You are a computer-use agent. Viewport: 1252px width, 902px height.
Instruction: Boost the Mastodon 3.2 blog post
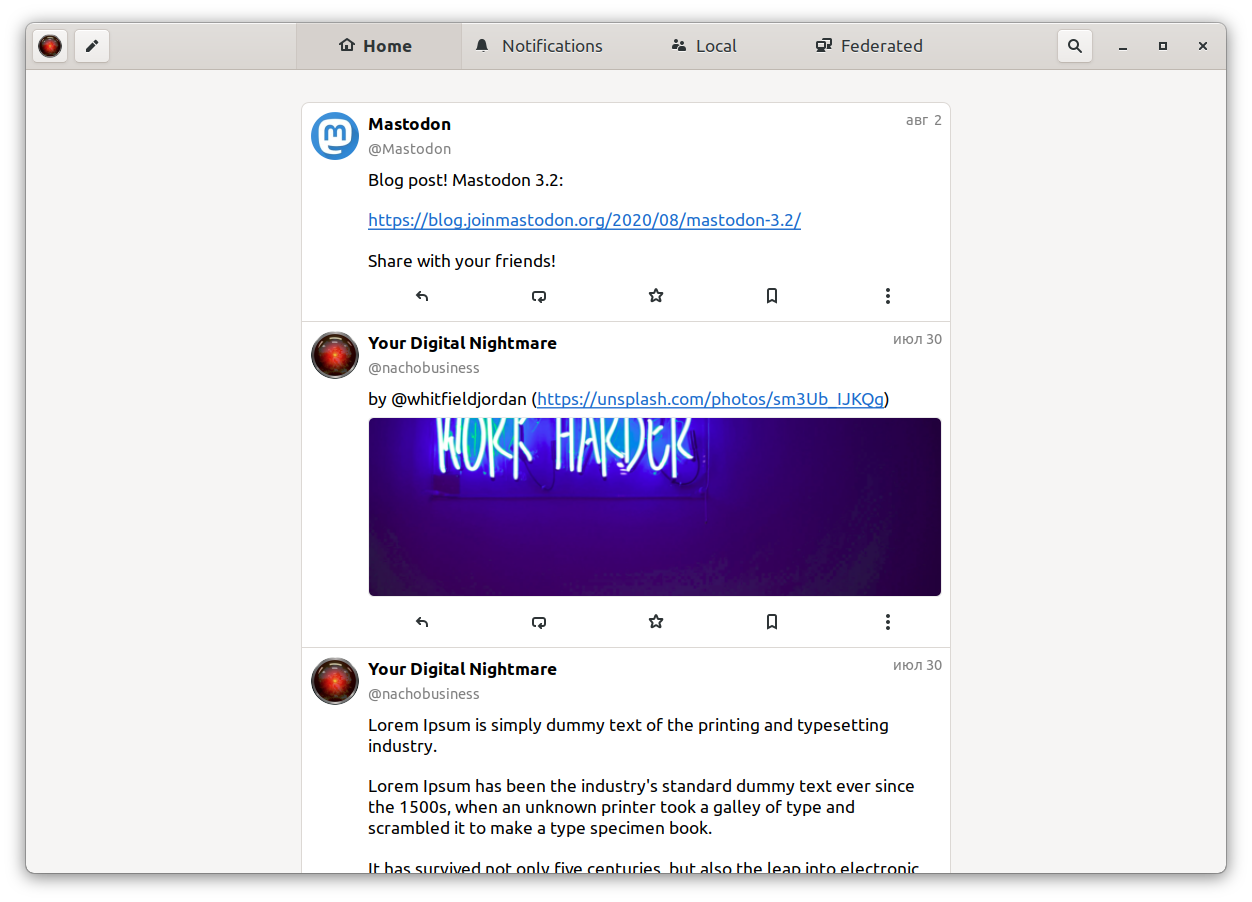[539, 296]
